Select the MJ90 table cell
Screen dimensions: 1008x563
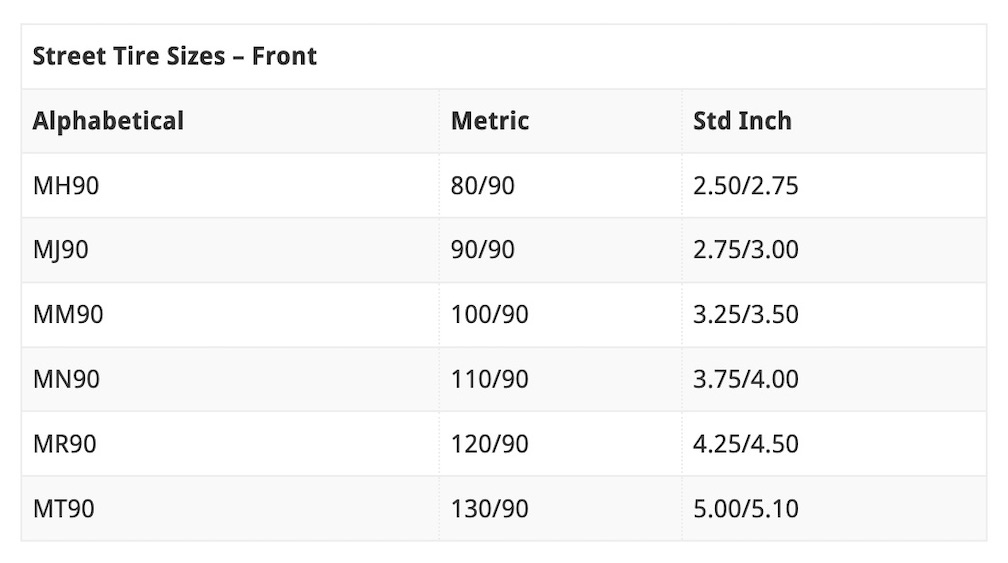pyautogui.click(x=61, y=250)
